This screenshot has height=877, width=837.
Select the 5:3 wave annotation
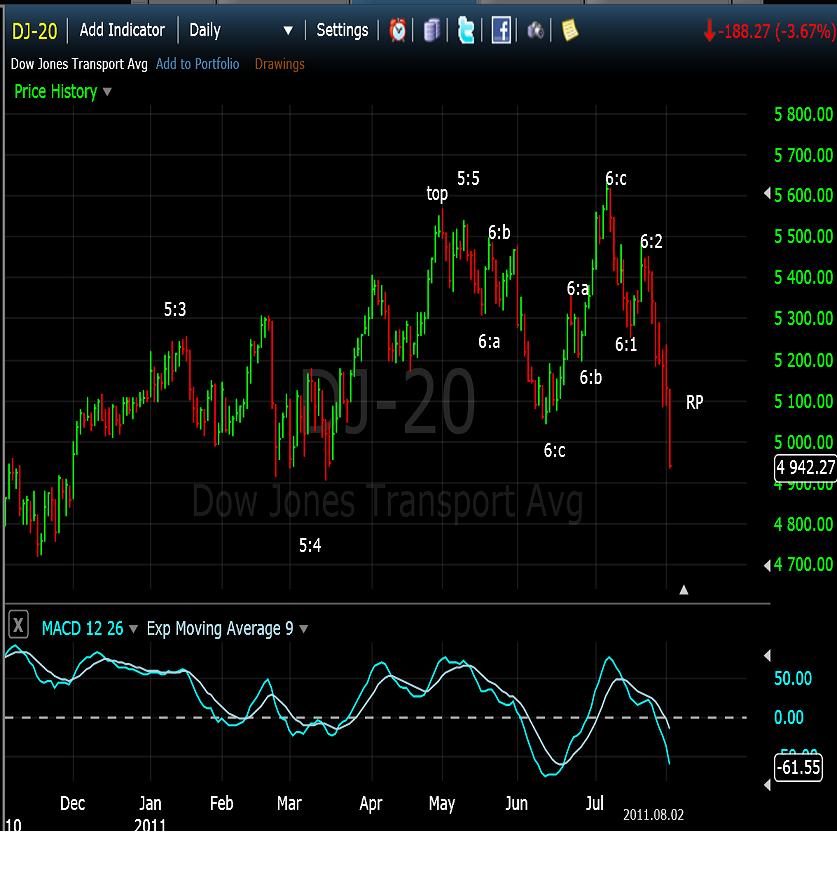tap(175, 309)
